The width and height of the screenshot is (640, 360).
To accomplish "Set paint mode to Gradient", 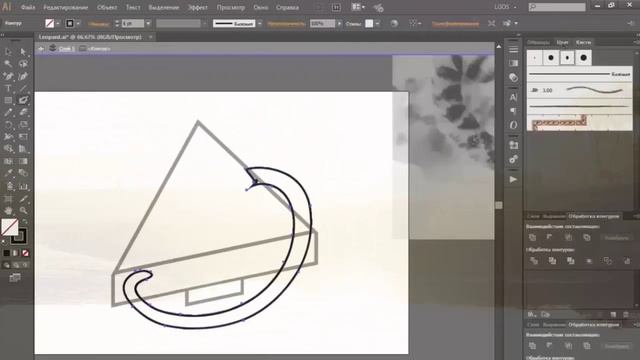I will [16, 253].
